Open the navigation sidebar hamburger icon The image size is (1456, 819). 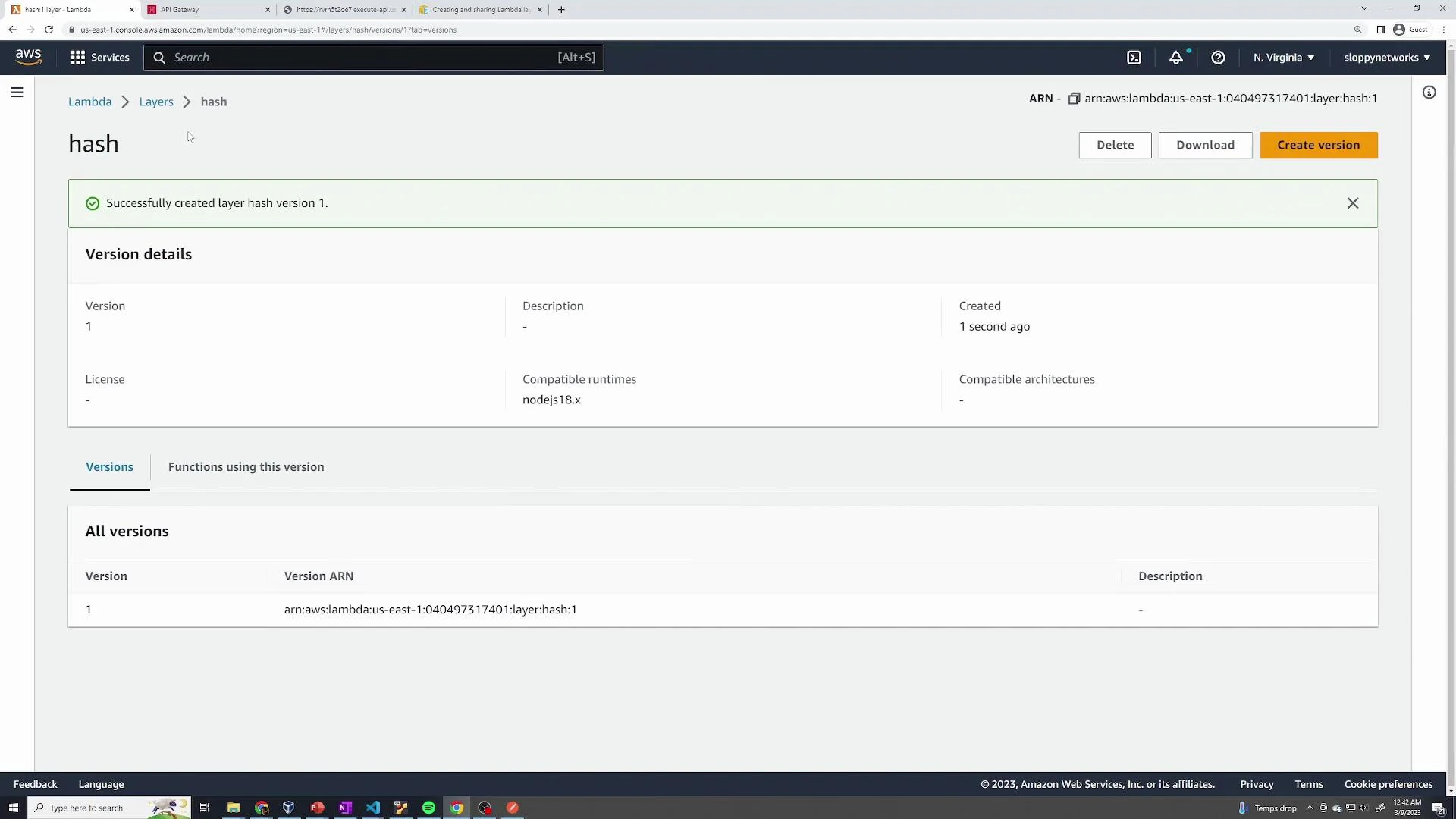click(x=17, y=92)
